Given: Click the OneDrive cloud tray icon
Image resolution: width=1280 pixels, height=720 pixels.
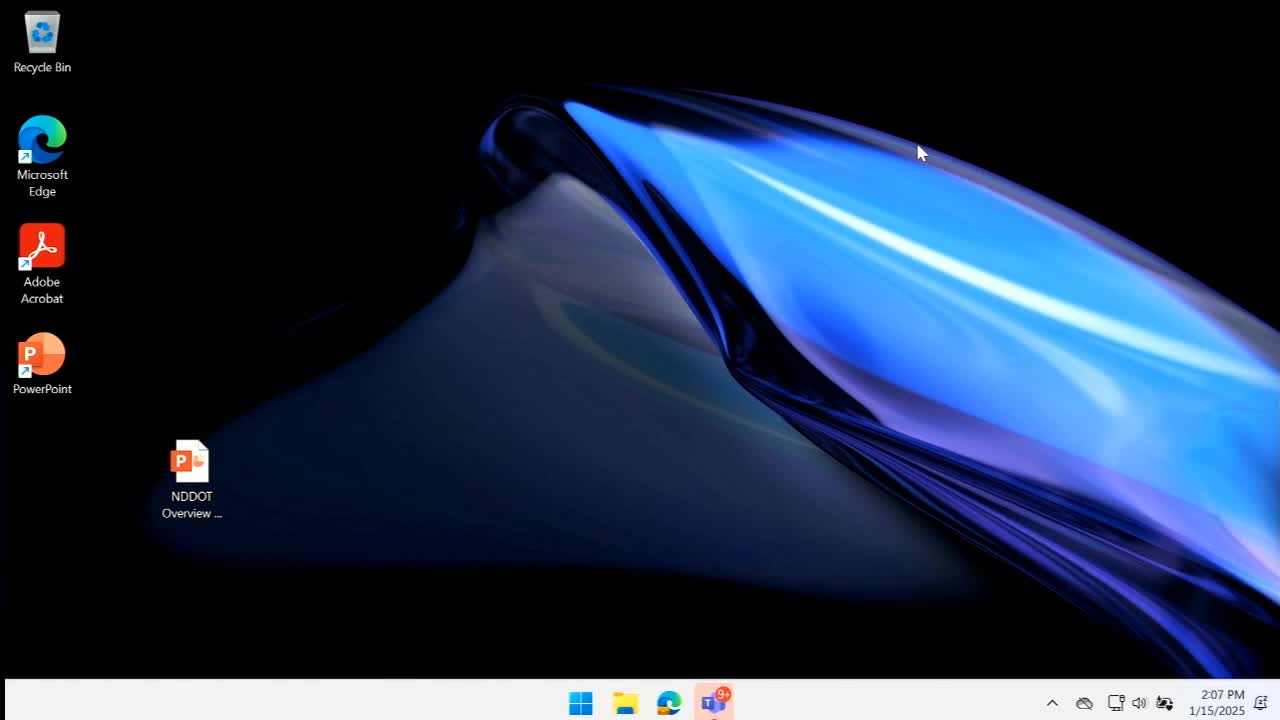Looking at the screenshot, I should pos(1084,703).
